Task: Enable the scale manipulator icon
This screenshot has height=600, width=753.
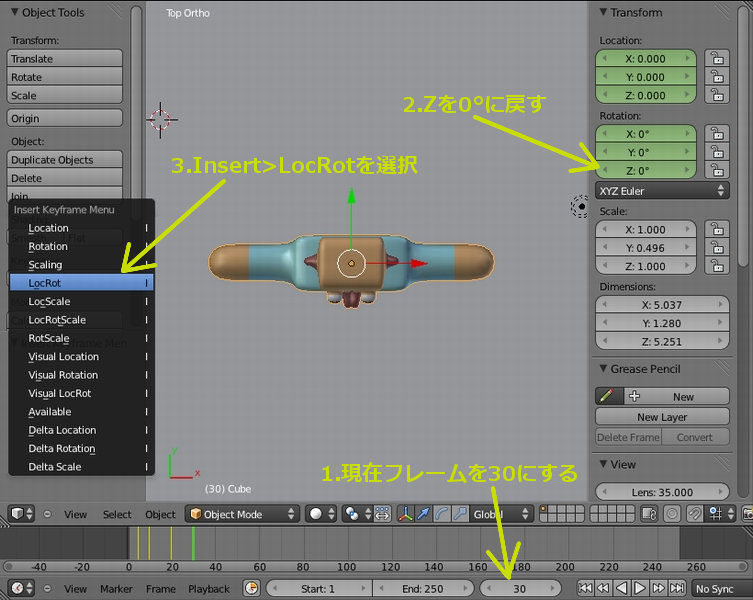Action: 460,514
